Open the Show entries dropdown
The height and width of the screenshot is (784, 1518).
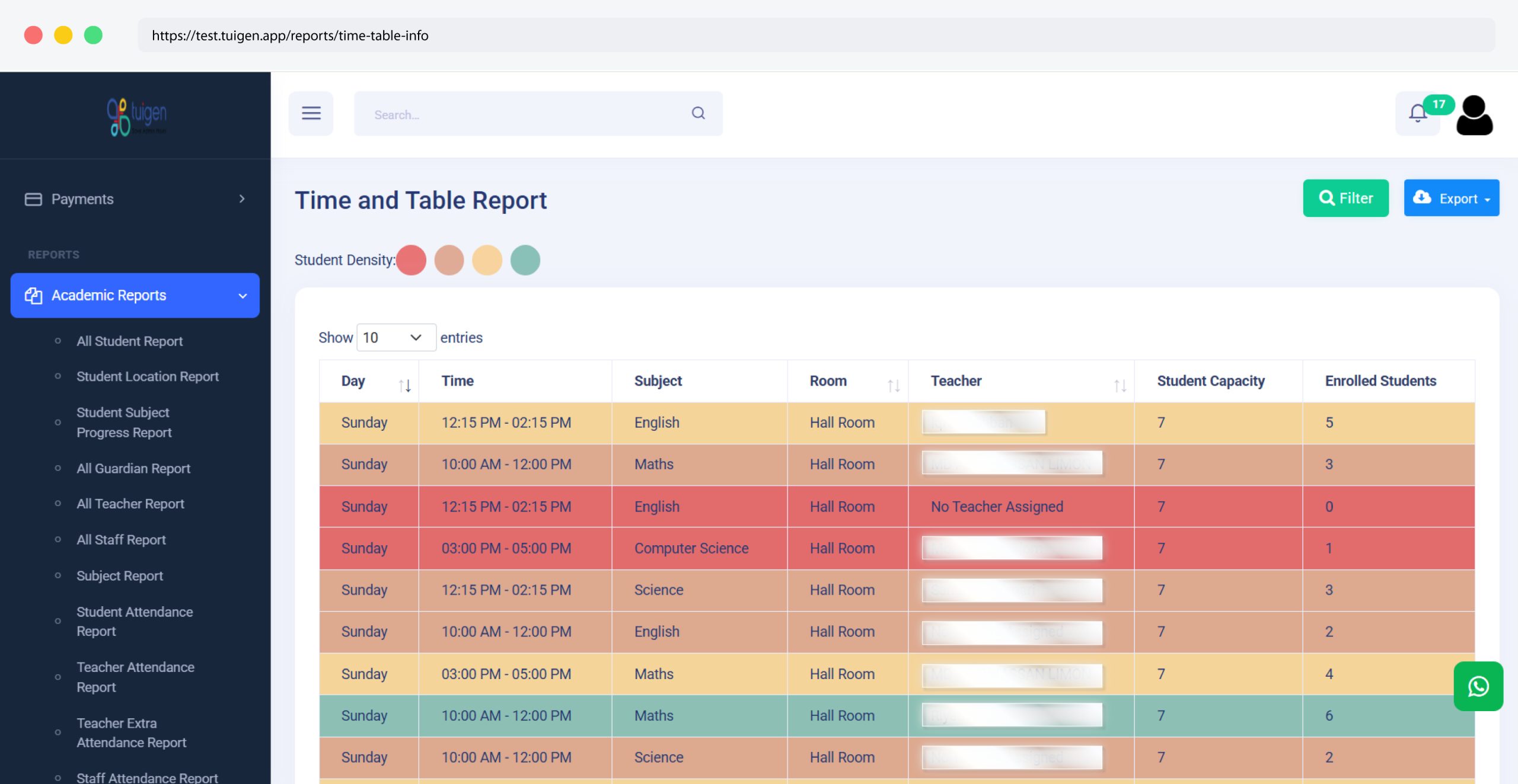click(x=396, y=337)
